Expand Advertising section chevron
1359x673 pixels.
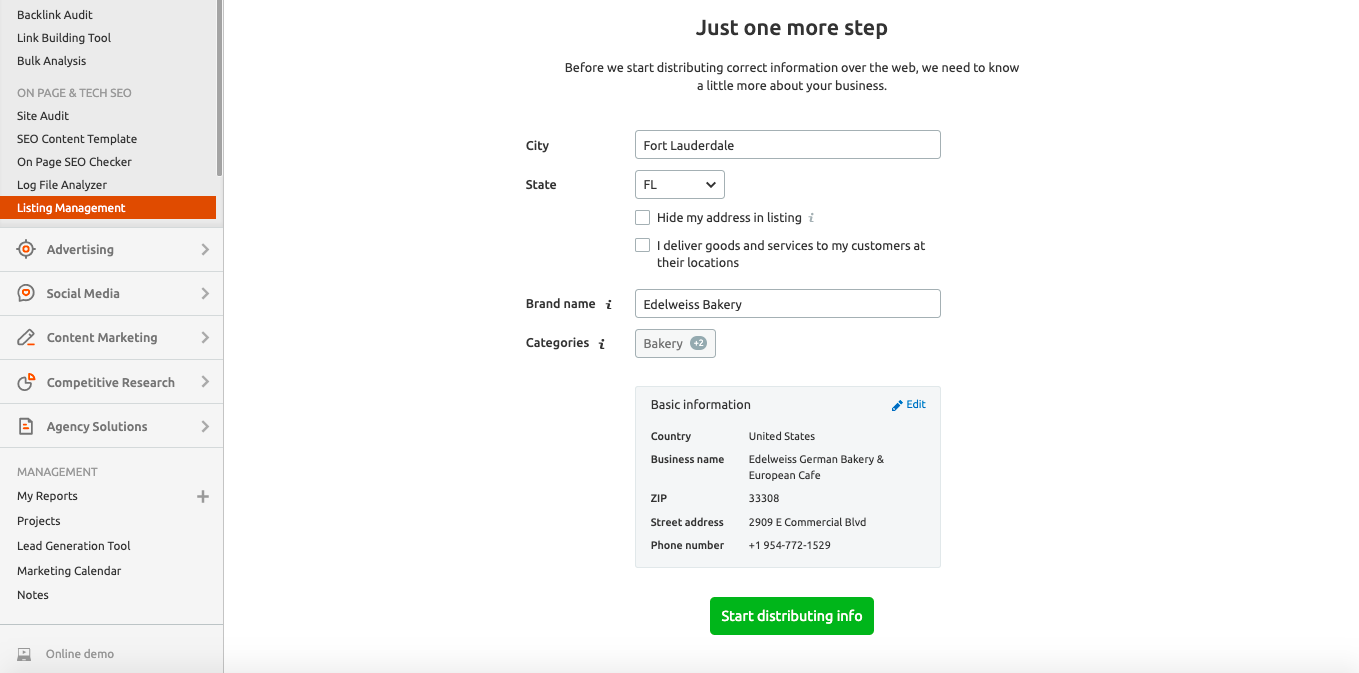(x=205, y=249)
